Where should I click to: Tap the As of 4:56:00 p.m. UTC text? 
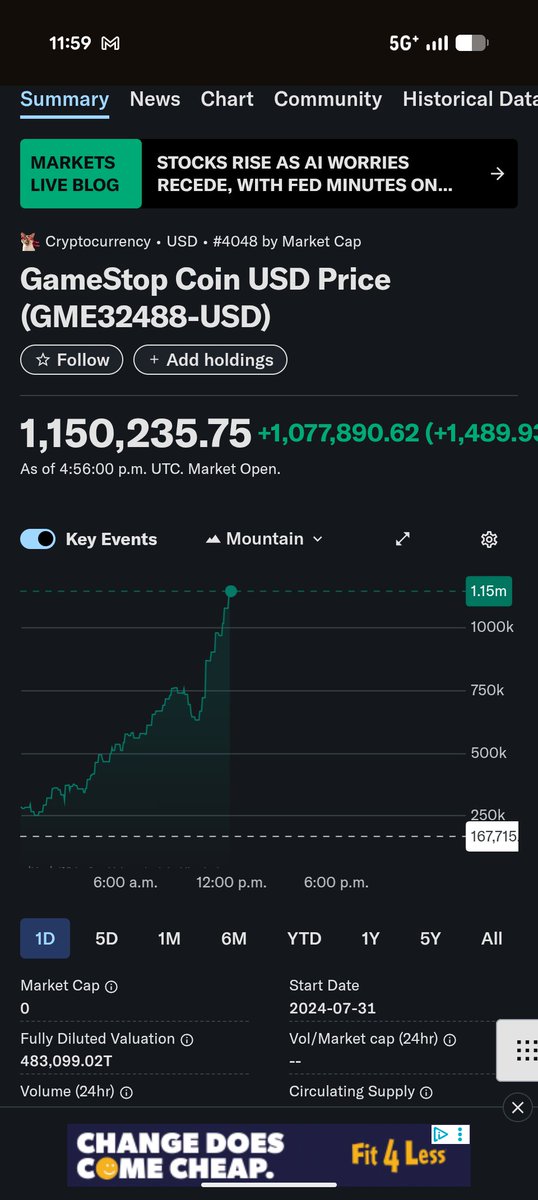[151, 469]
